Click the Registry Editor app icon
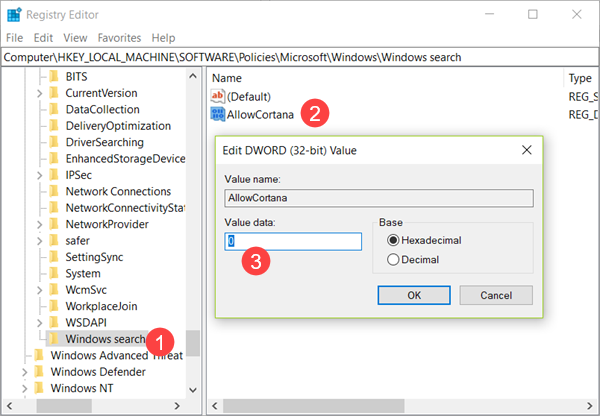Viewport: 600px width, 416px height. pos(14,15)
